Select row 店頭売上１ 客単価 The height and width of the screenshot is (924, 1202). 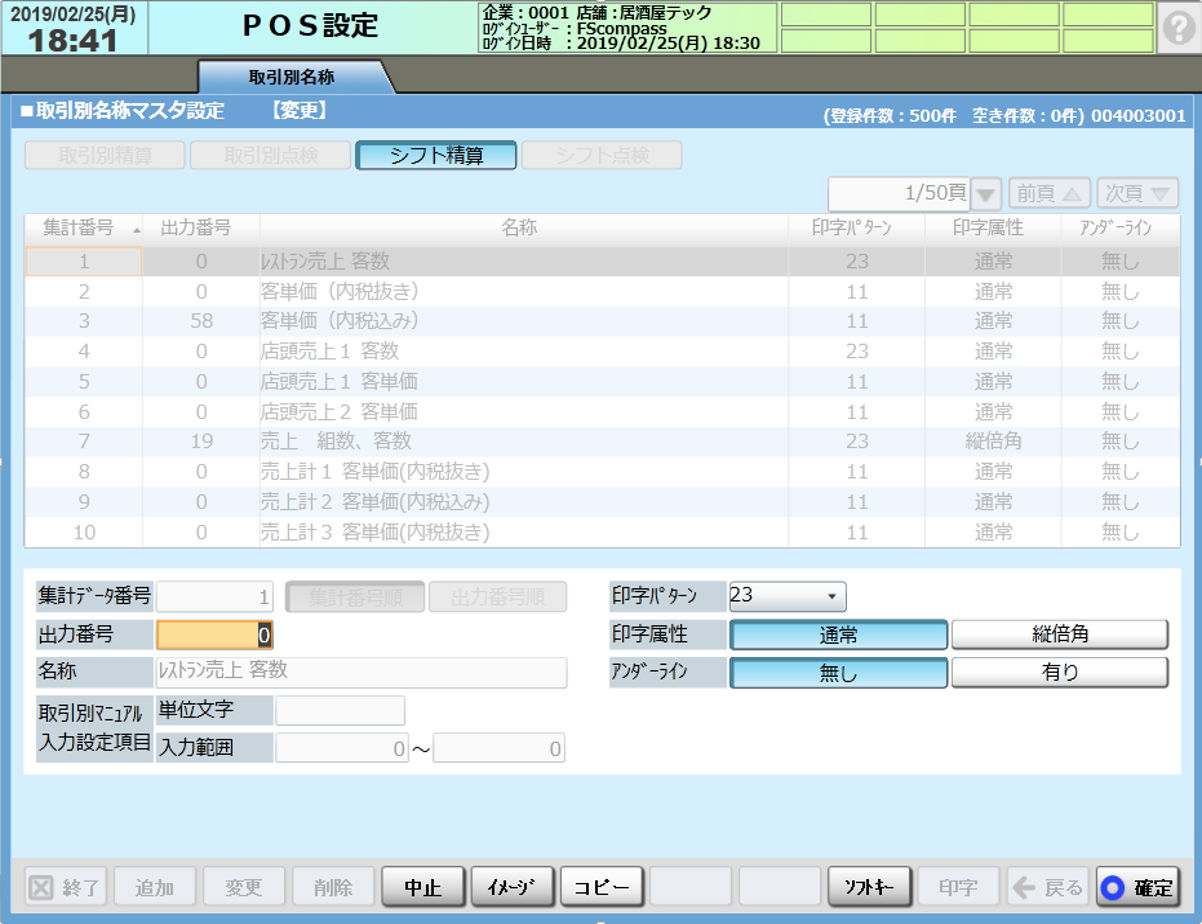pyautogui.click(x=602, y=382)
